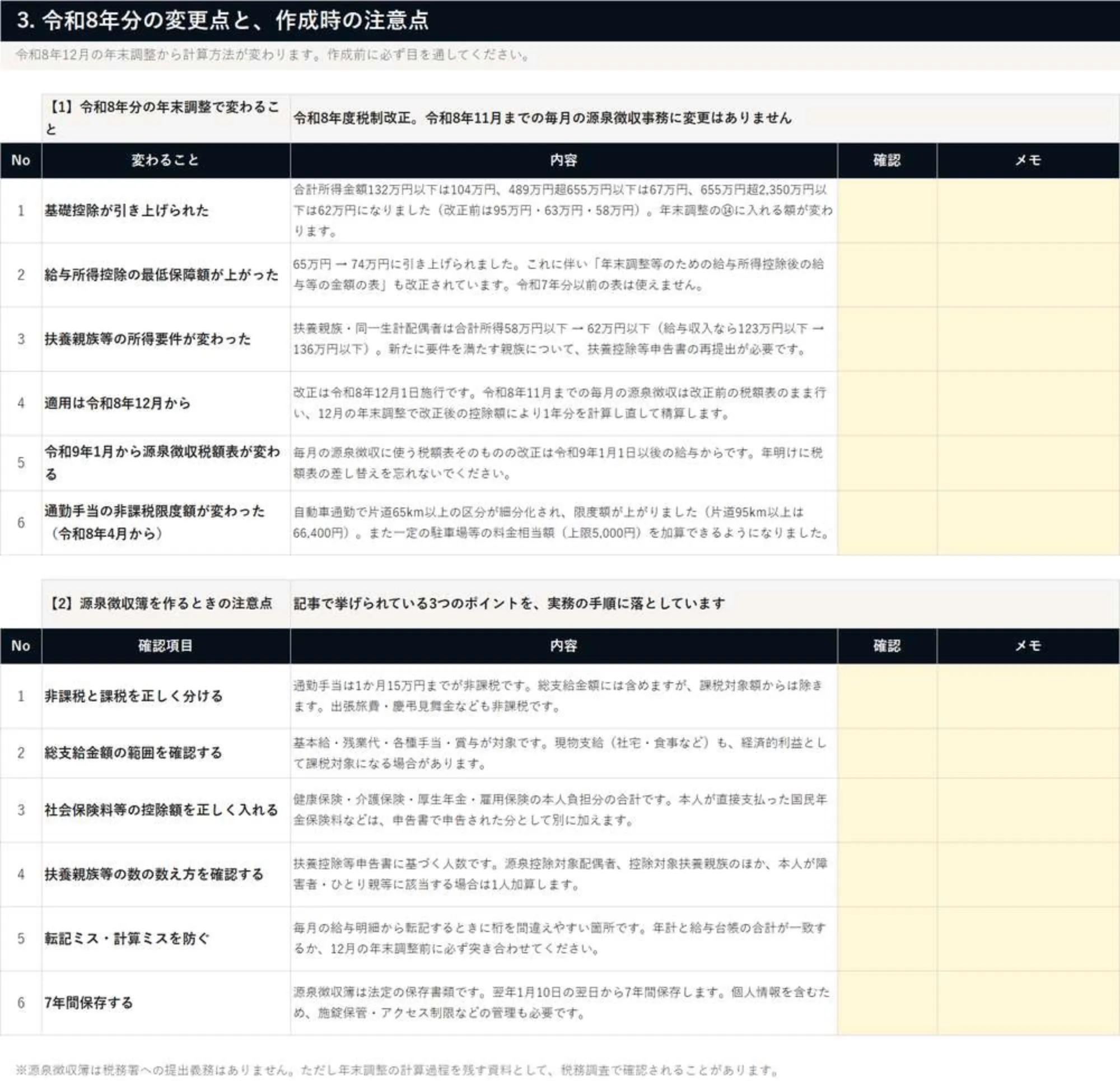
Task: Click the 確認 cell for 給与所得控除 row
Action: (x=887, y=275)
